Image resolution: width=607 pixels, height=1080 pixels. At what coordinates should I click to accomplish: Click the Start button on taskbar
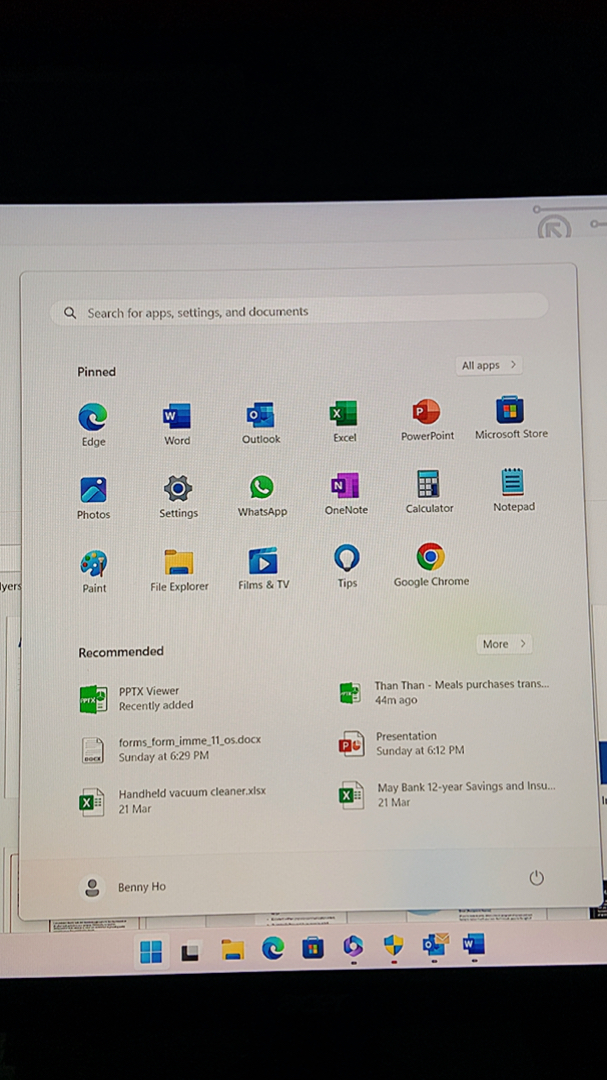tap(151, 952)
